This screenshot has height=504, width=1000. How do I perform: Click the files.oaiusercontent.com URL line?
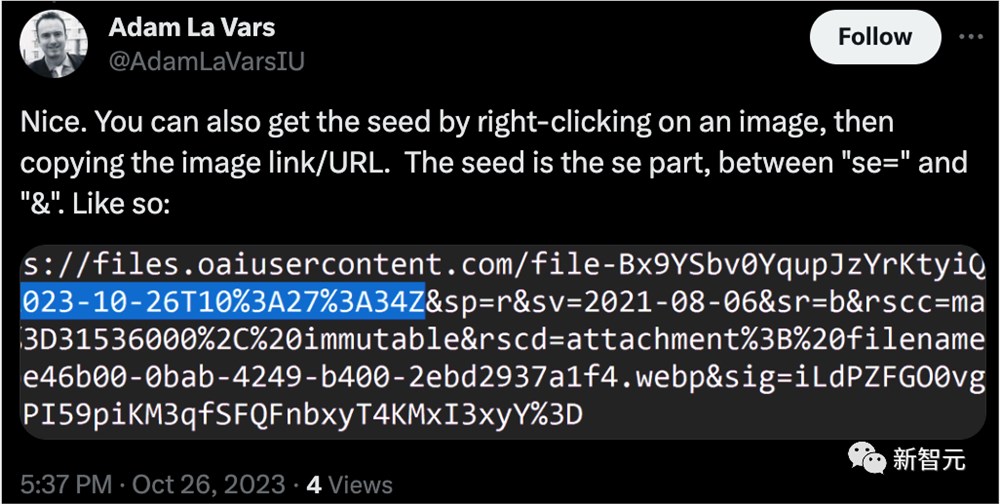click(x=503, y=264)
